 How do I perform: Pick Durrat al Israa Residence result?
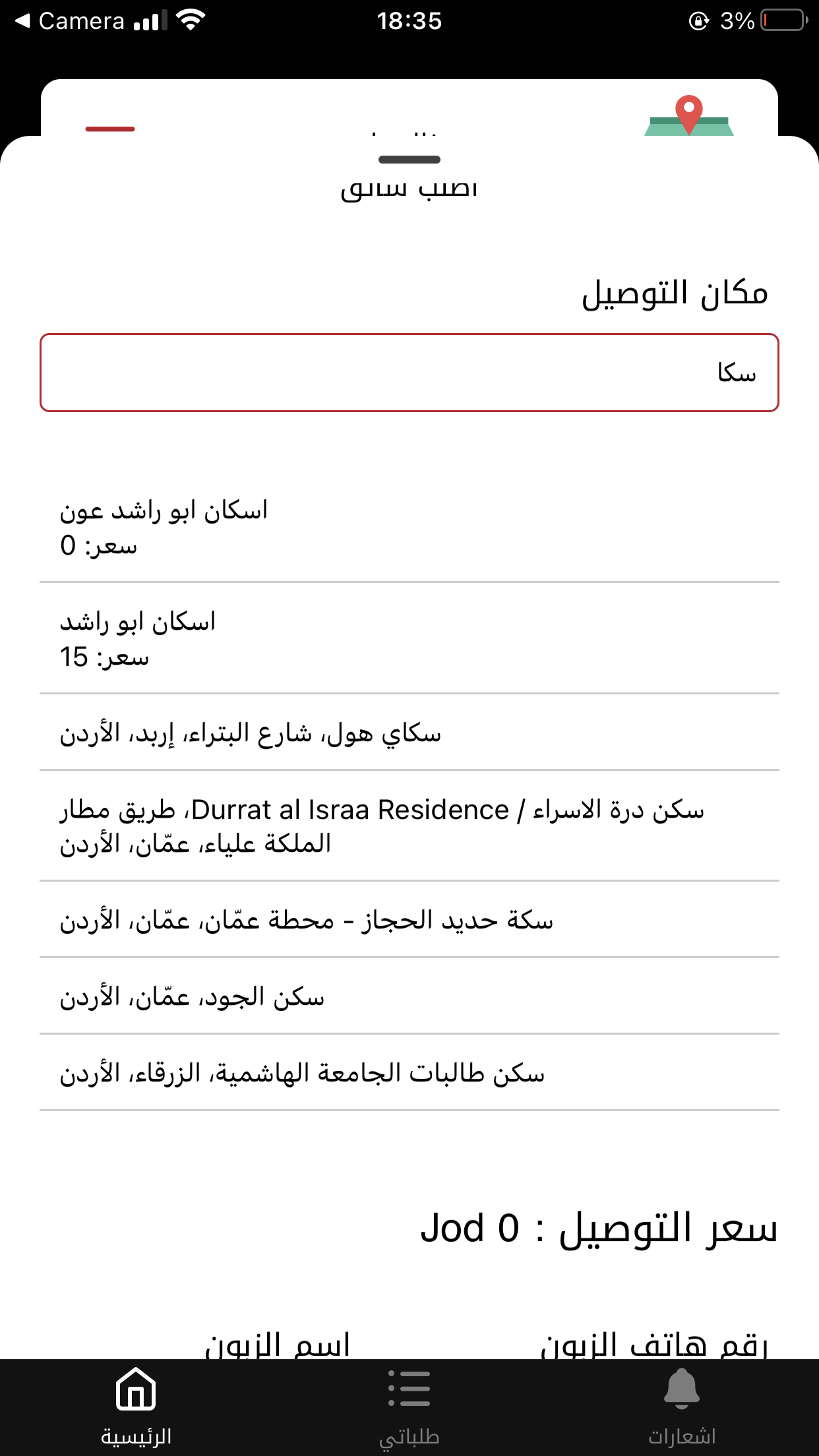point(409,826)
